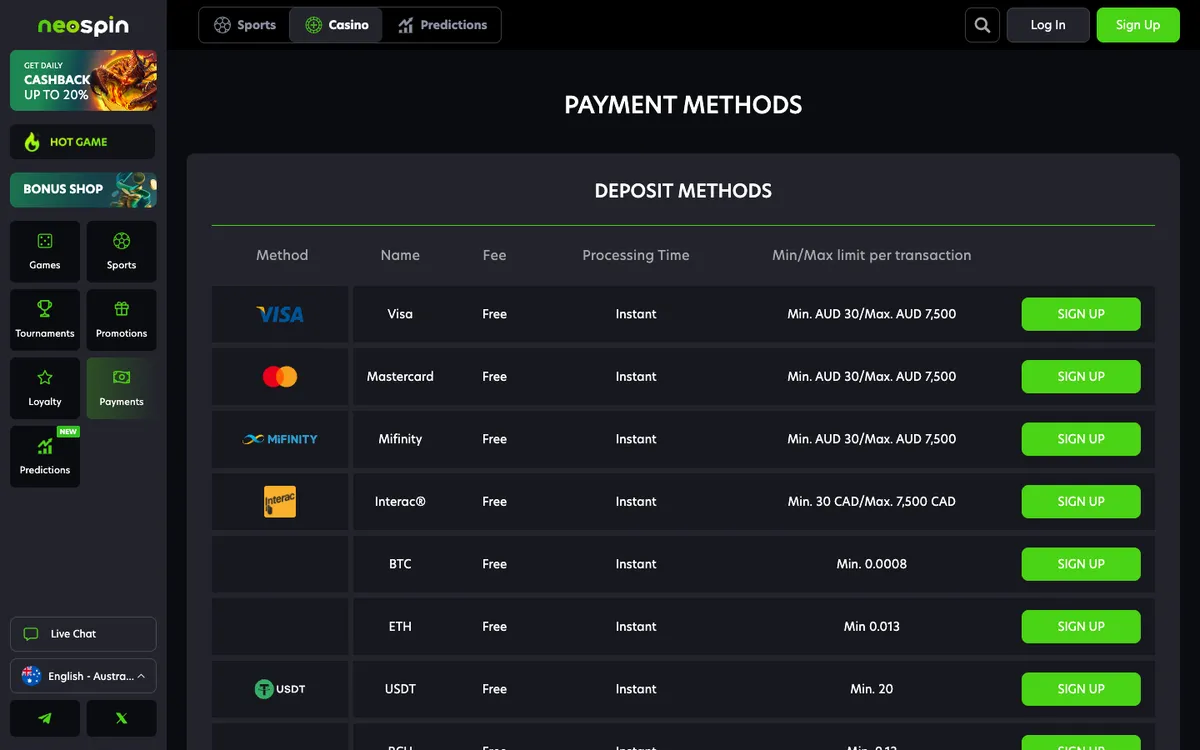This screenshot has height=750, width=1200.
Task: Click the Interac logo
Action: (x=280, y=502)
